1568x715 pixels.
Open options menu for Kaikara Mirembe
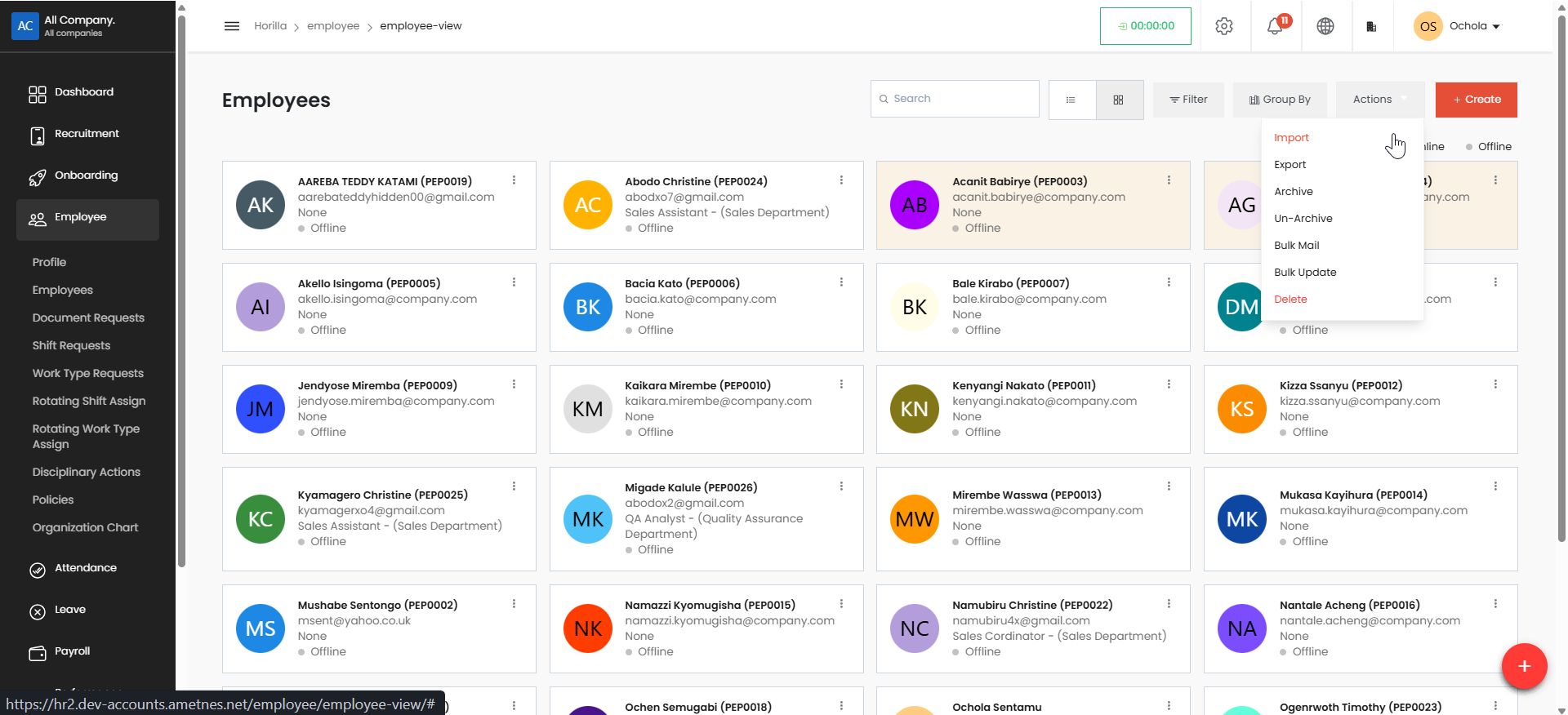(841, 384)
